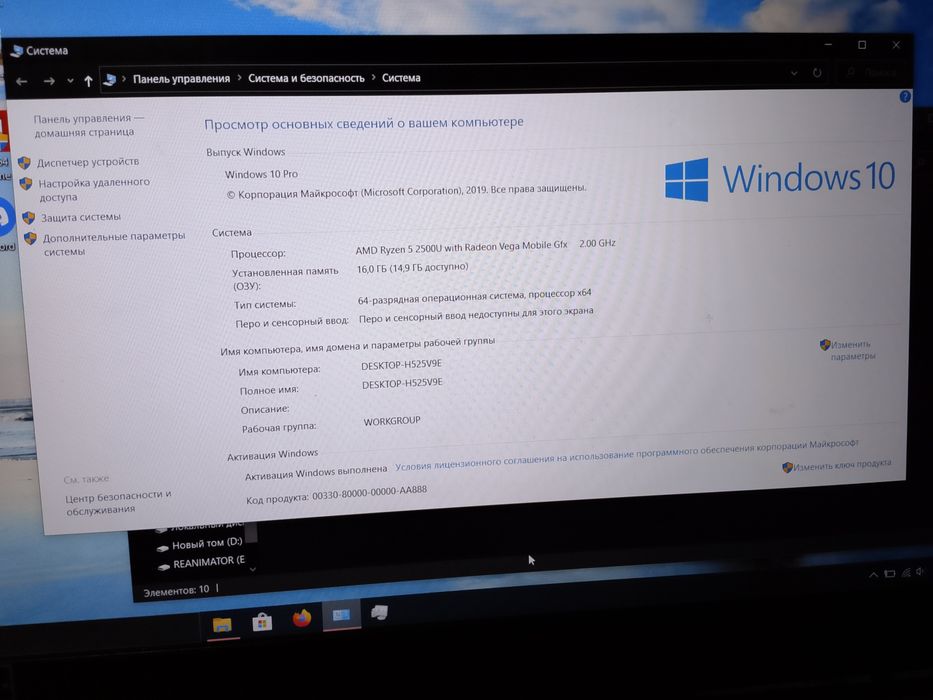Screen dimensions: 933x700
Task: Open help via blue question mark icon
Action: point(905,96)
